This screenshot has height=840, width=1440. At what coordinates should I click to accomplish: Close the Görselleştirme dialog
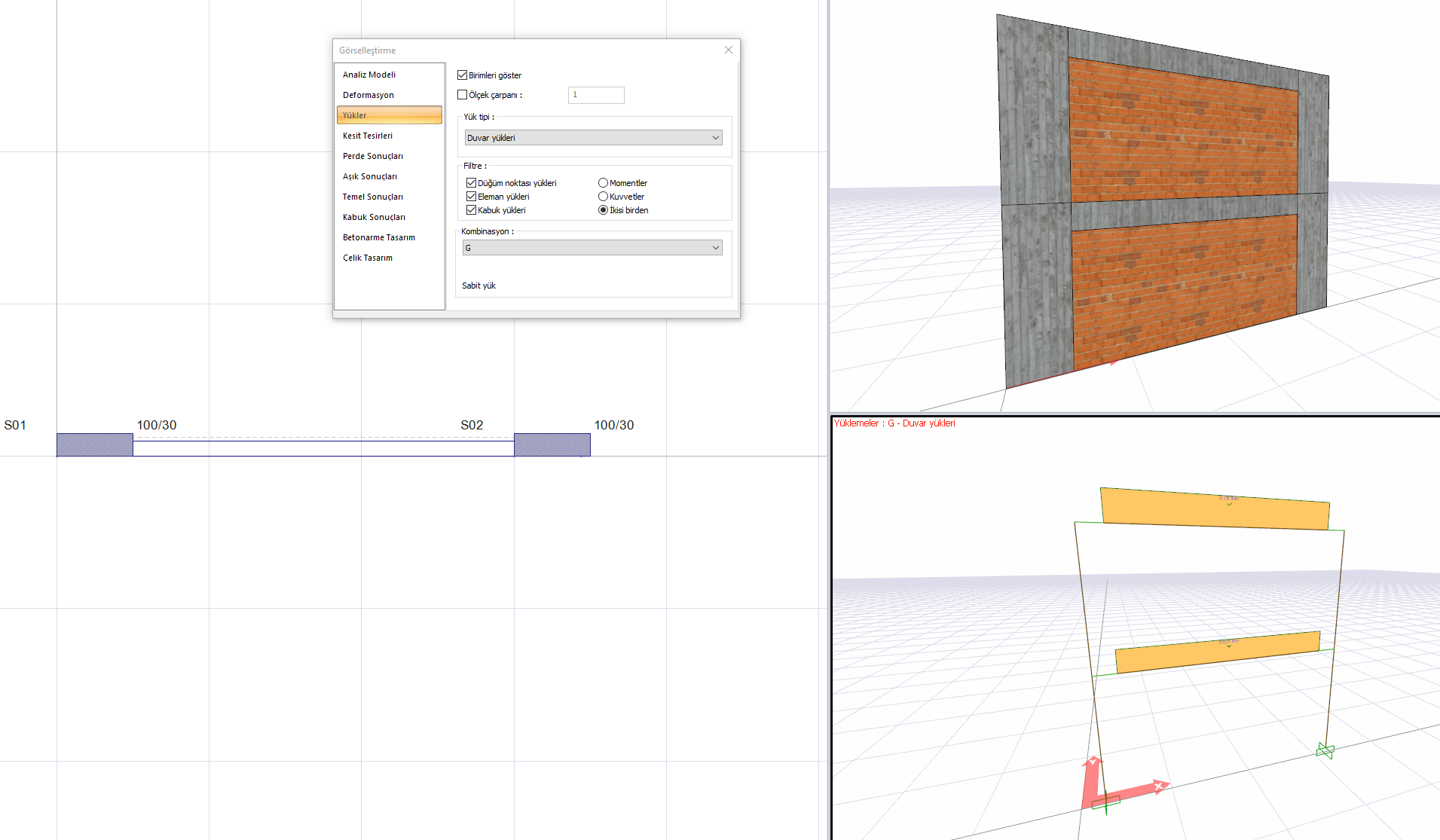tap(728, 50)
